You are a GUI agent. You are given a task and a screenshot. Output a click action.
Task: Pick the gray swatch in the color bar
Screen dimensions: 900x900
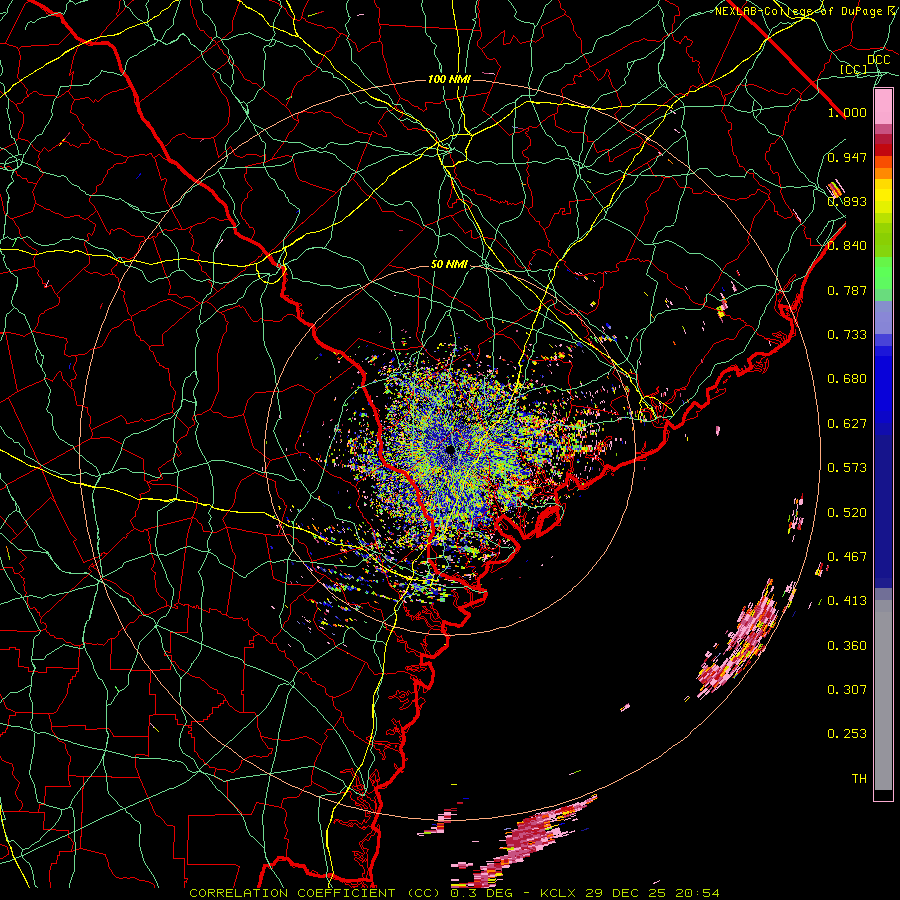(883, 695)
